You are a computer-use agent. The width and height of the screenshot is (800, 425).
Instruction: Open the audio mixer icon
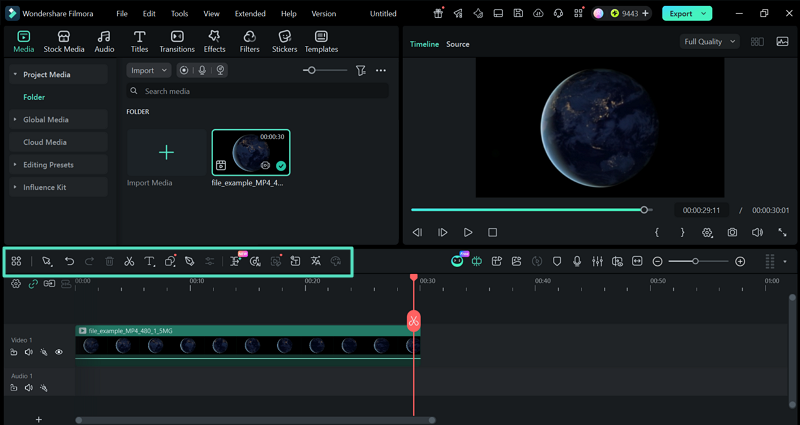point(597,261)
